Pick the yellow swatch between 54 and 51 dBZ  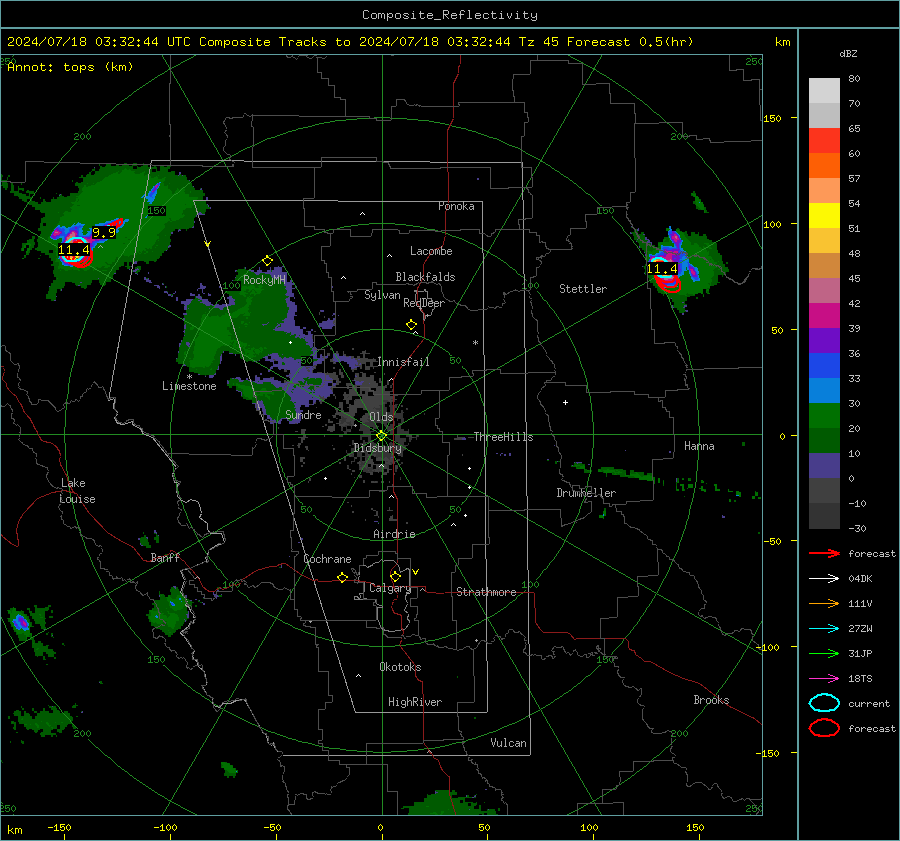[824, 216]
